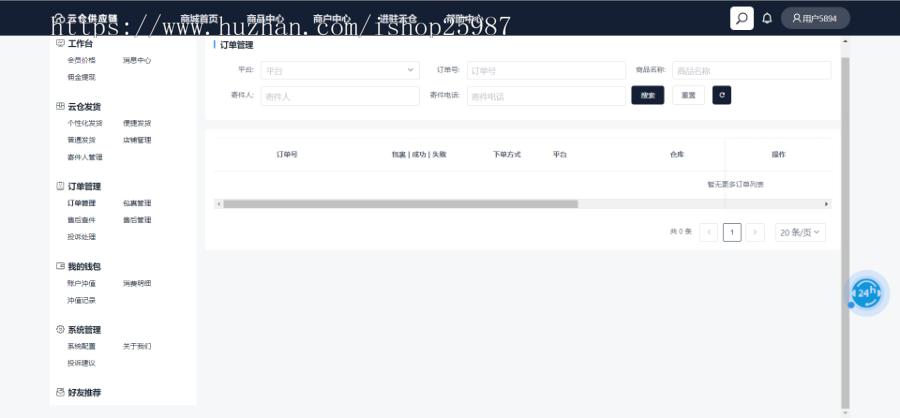
Task: Open 店铺管理 in sidebar
Action: coord(137,140)
